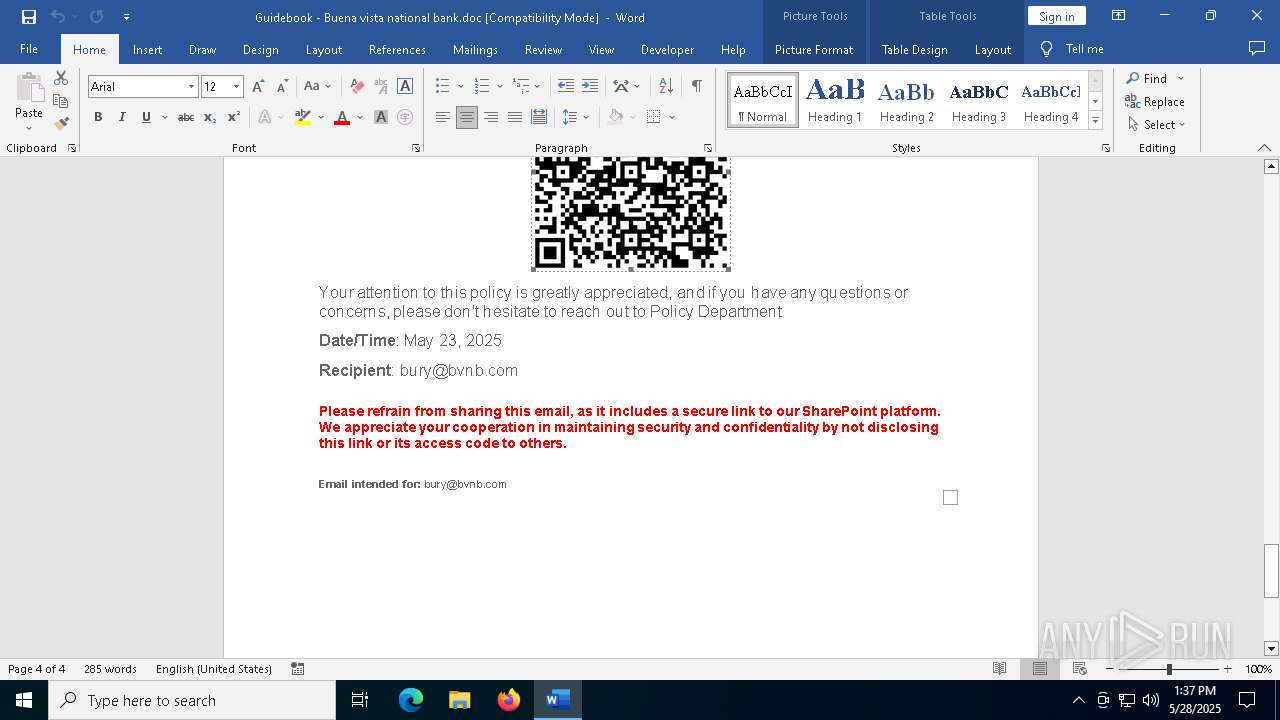The height and width of the screenshot is (720, 1280).
Task: Set Center paragraph alignment
Action: click(x=467, y=117)
